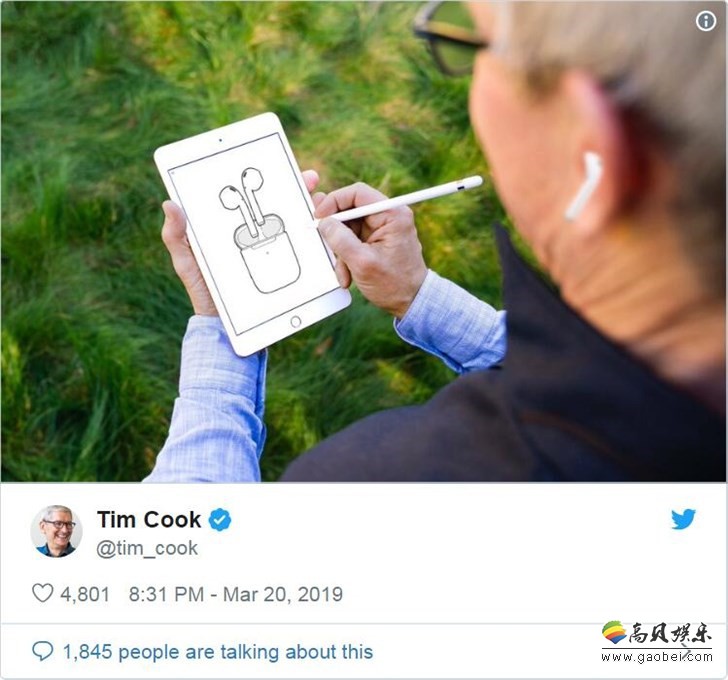Like the tweet with the heart icon
This screenshot has width=728, height=680.
click(42, 593)
